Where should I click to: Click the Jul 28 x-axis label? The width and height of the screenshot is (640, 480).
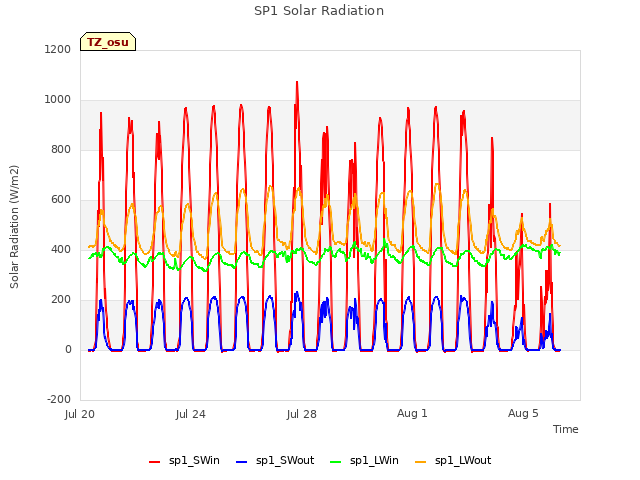[302, 414]
